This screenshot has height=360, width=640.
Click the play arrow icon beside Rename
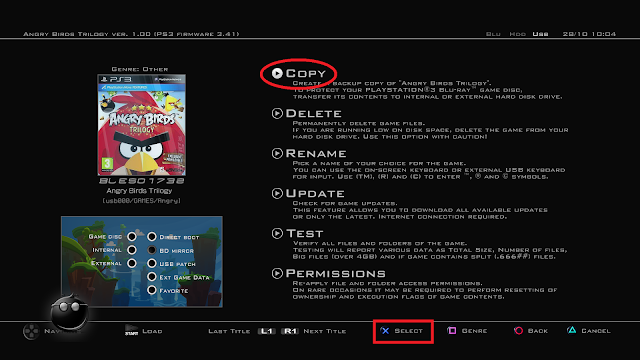277,153
